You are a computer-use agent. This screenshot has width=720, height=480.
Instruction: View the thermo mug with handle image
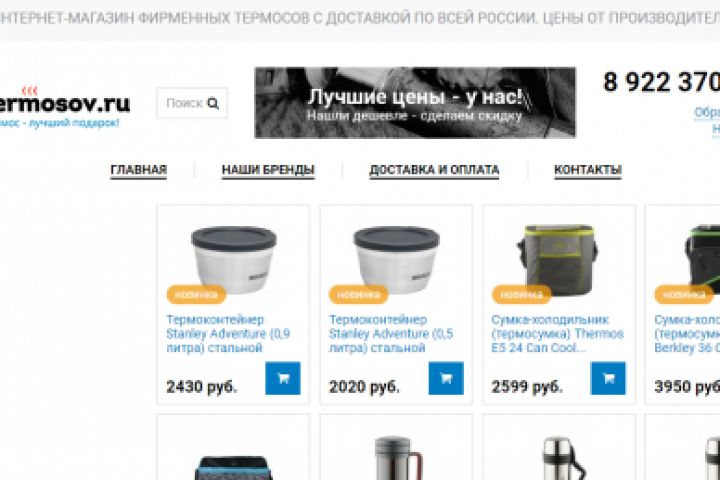[398, 458]
